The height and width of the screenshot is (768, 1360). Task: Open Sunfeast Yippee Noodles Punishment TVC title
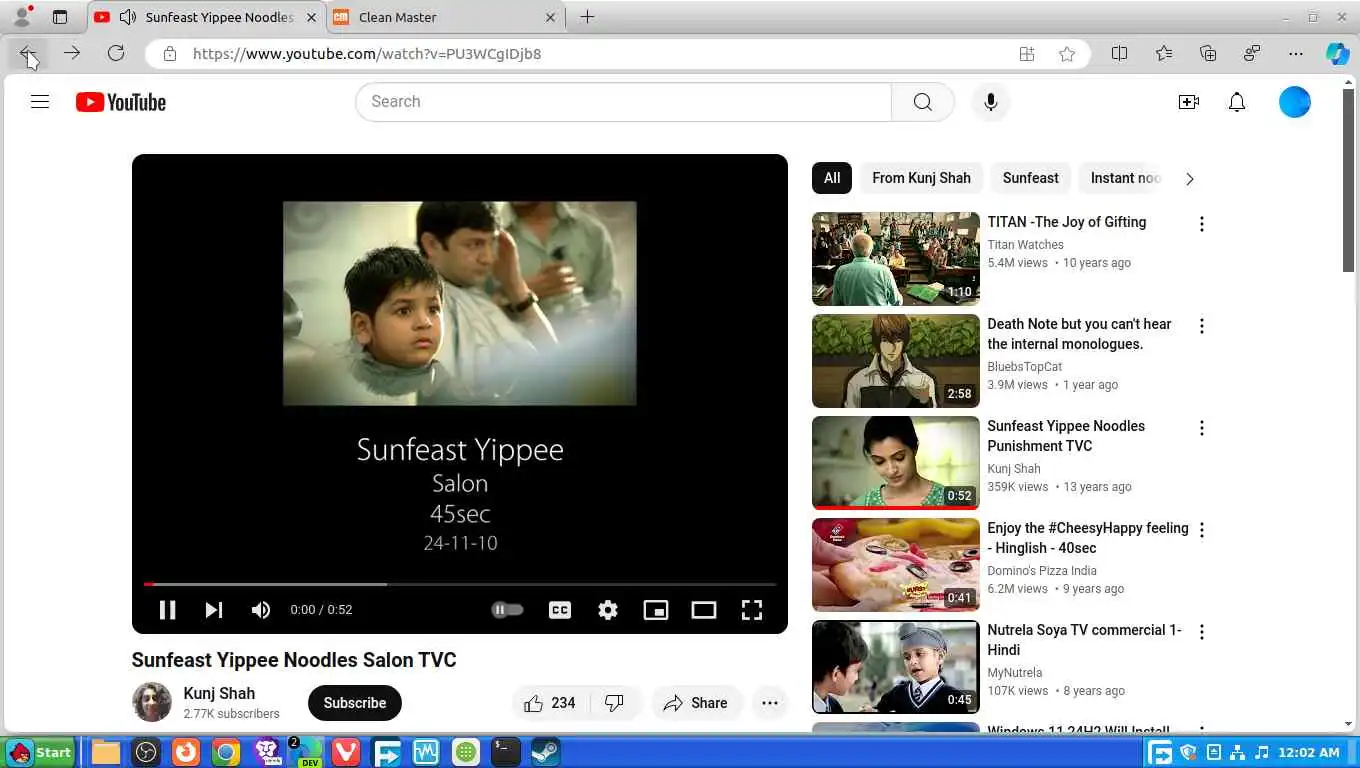[1066, 436]
